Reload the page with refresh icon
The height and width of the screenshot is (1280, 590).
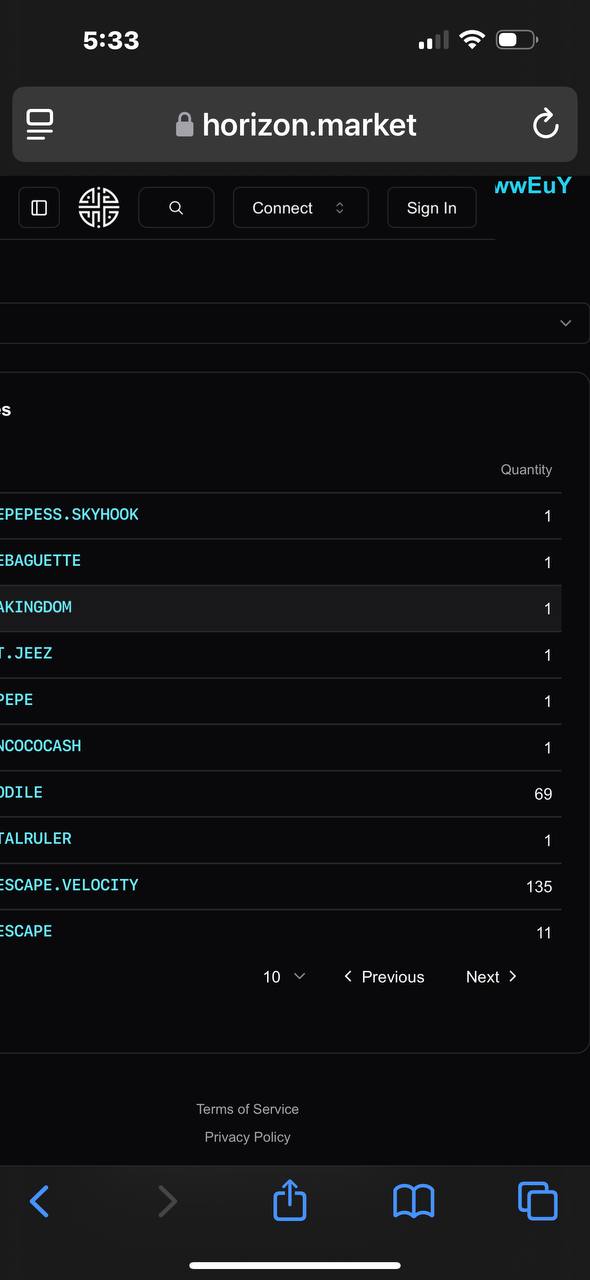coord(545,124)
